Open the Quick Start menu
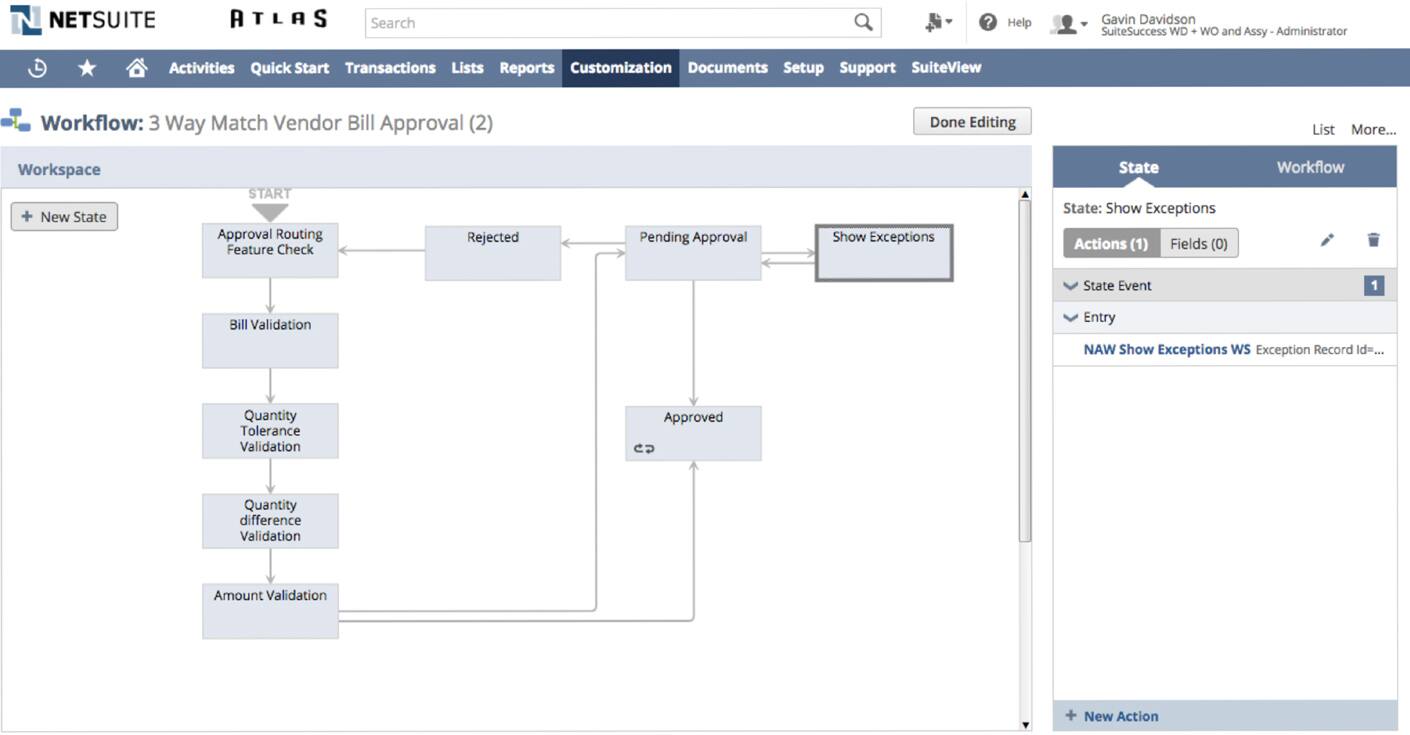Screen dimensions: 1410x735 click(x=289, y=68)
